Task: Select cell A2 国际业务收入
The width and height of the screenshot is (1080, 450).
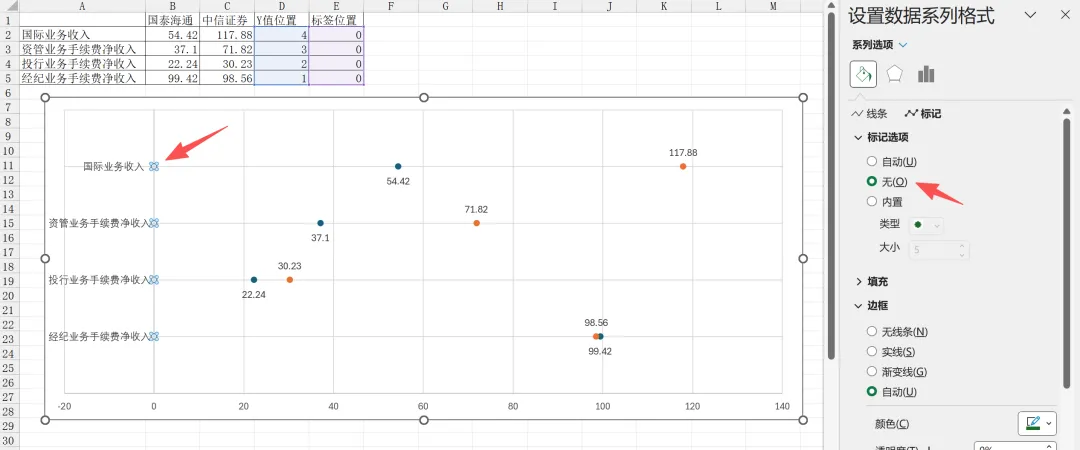Action: click(x=83, y=34)
